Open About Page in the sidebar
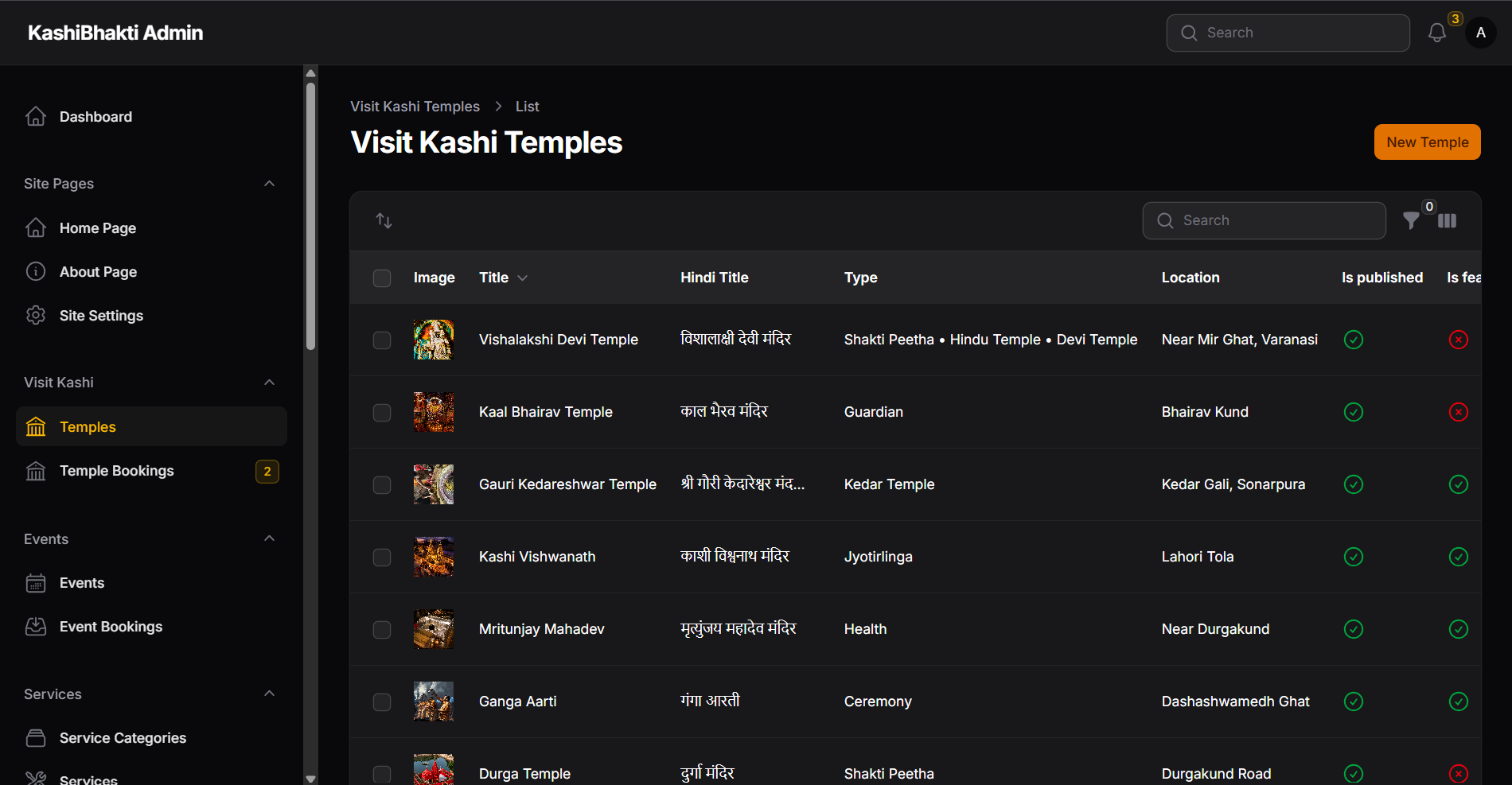Viewport: 1512px width, 785px height. [x=151, y=271]
